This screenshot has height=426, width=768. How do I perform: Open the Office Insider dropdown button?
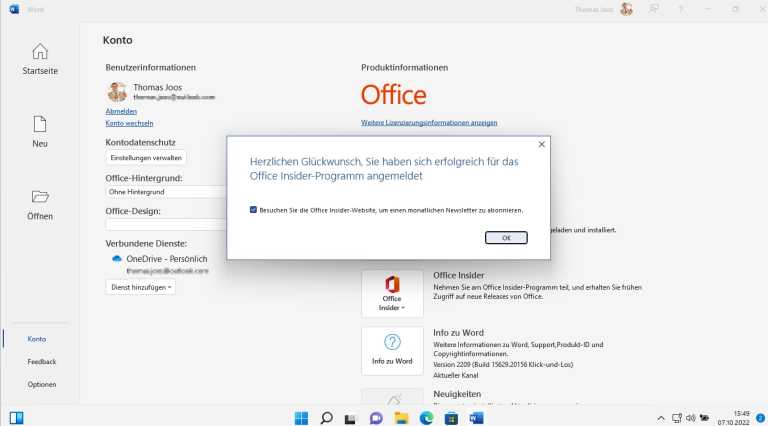tap(392, 293)
